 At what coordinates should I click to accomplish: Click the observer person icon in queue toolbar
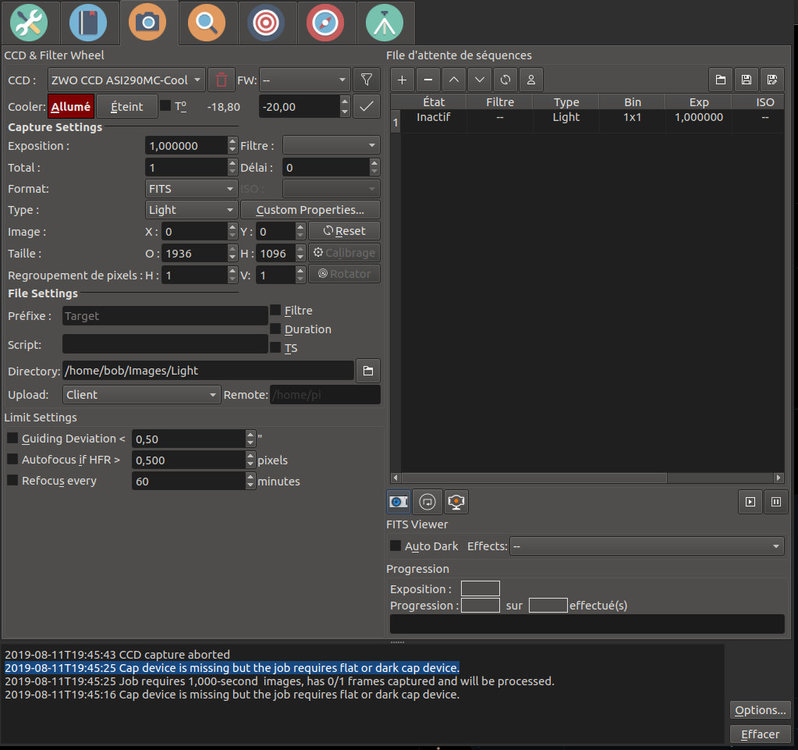(x=531, y=80)
